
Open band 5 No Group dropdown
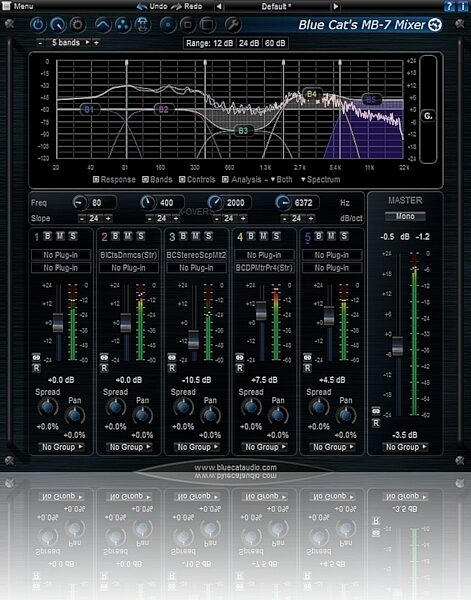point(333,447)
